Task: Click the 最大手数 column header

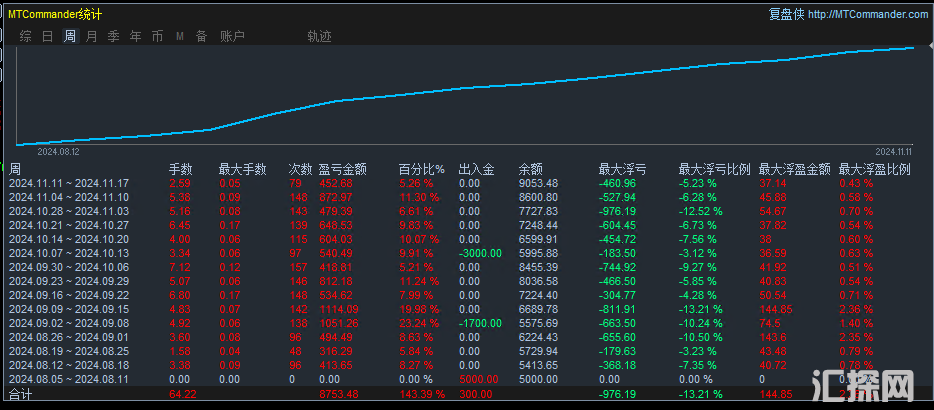Action: pyautogui.click(x=242, y=169)
